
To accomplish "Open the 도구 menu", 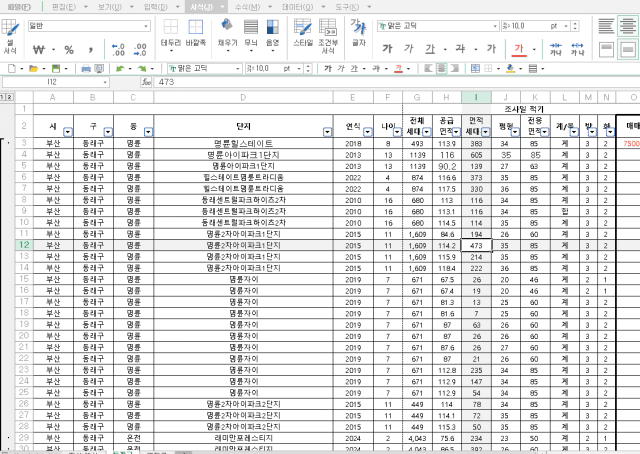I will pos(347,7).
